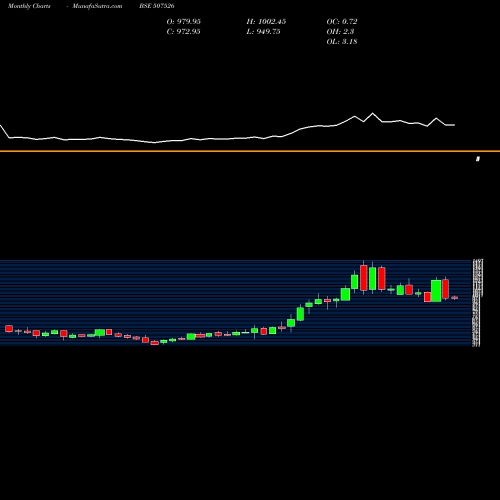Image resolution: width=500 pixels, height=500 pixels.
Task: Click the high value 'H: 1002.45'
Action: [x=266, y=22]
